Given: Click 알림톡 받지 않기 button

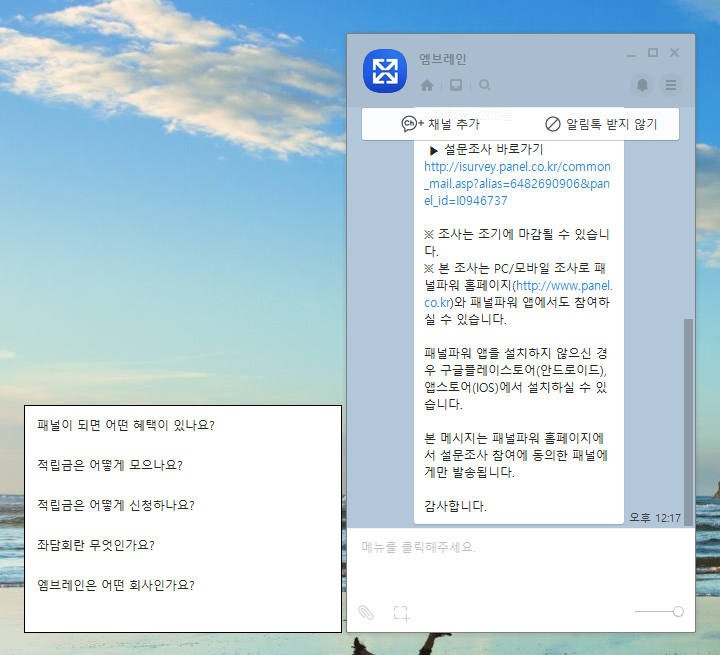Looking at the screenshot, I should (x=601, y=124).
